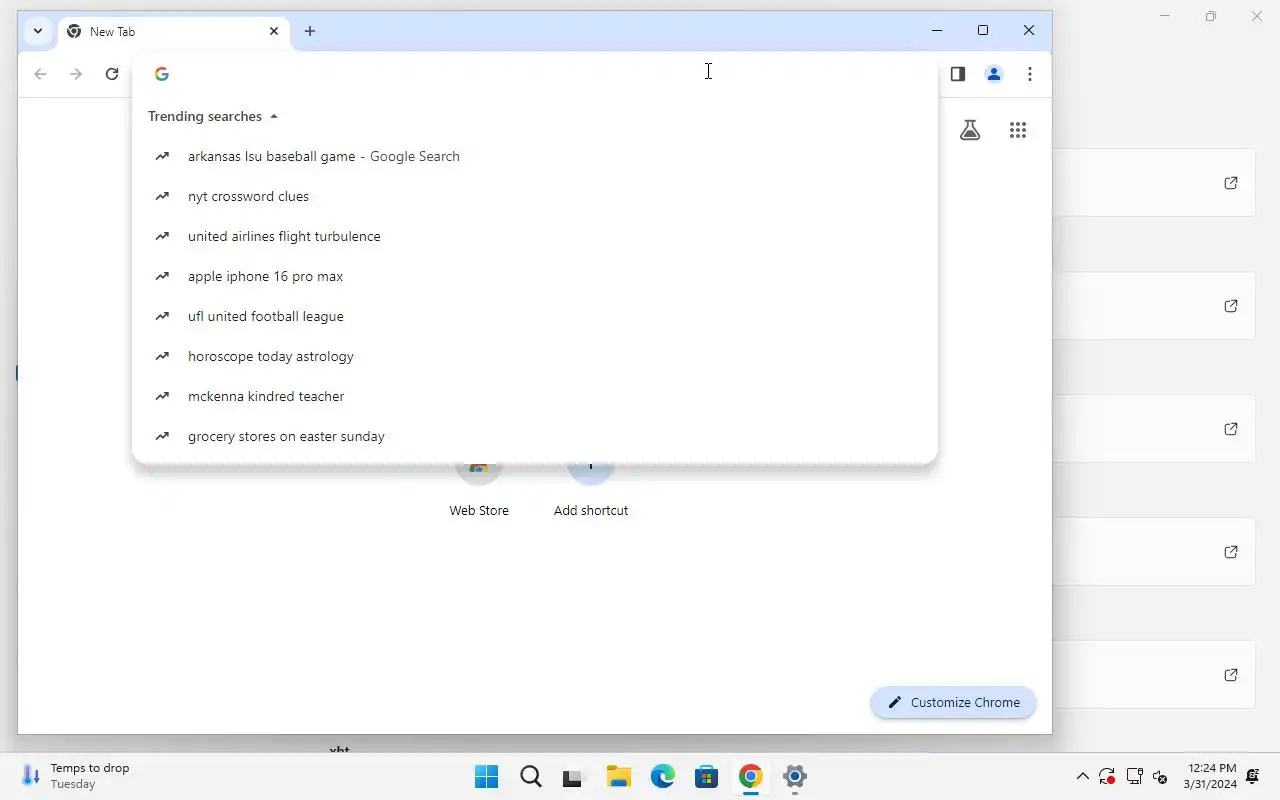Open a new tab with plus button
Image resolution: width=1280 pixels, height=800 pixels.
tap(310, 31)
